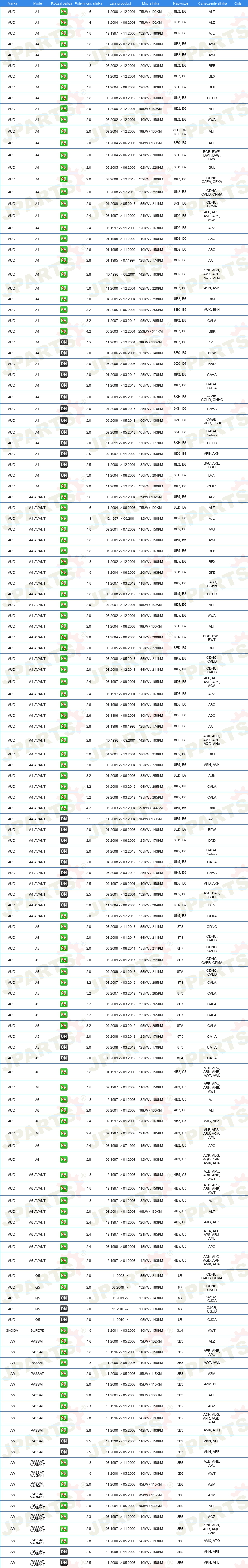
Task: Click petrol icon in A4 '09.2004 -> 12.2005' row
Action: click(63, 132)
